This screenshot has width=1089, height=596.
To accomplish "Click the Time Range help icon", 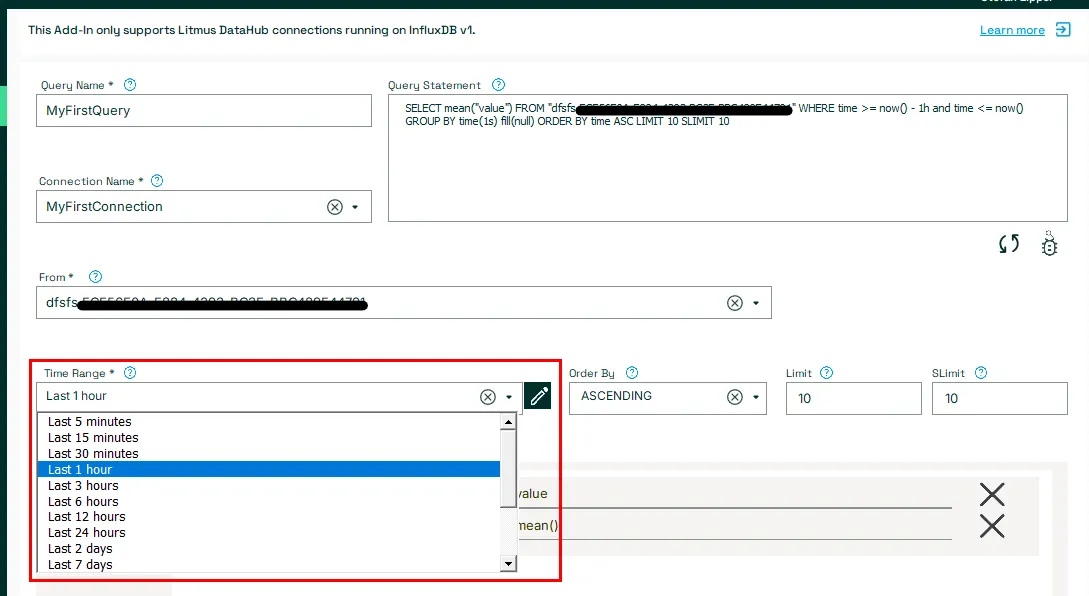I will 130,372.
